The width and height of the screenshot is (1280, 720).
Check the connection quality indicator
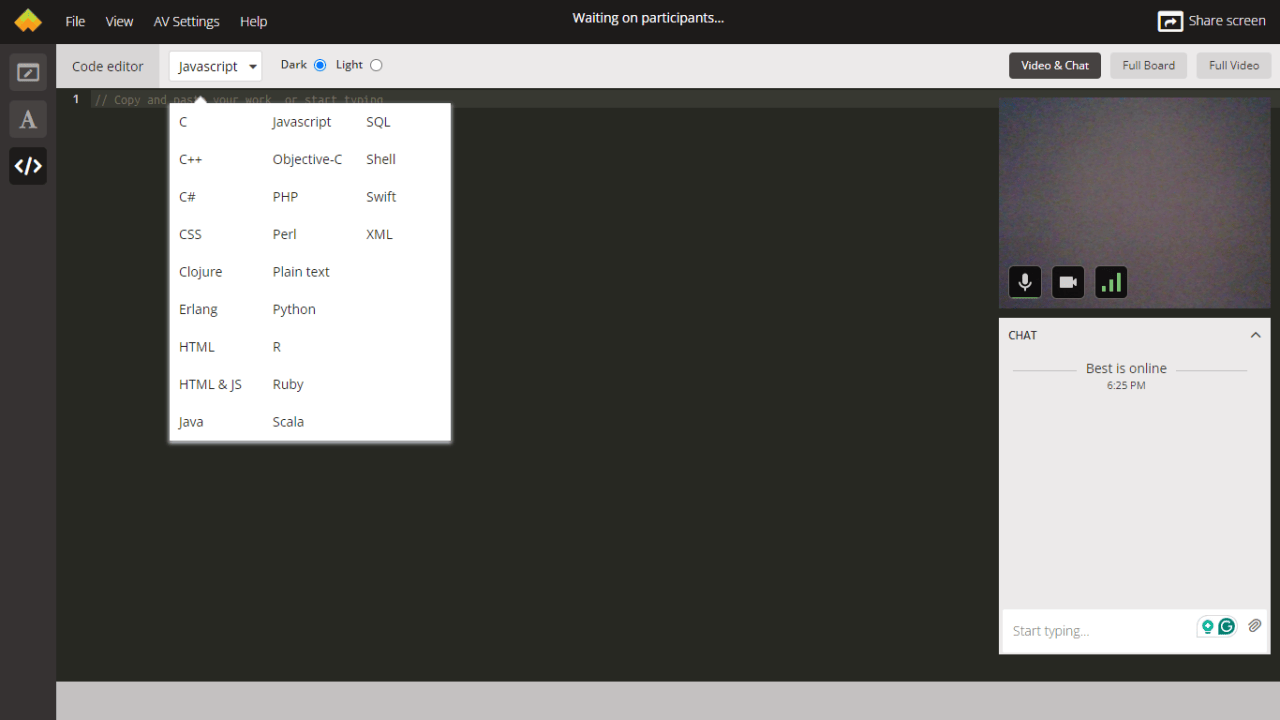(x=1110, y=282)
